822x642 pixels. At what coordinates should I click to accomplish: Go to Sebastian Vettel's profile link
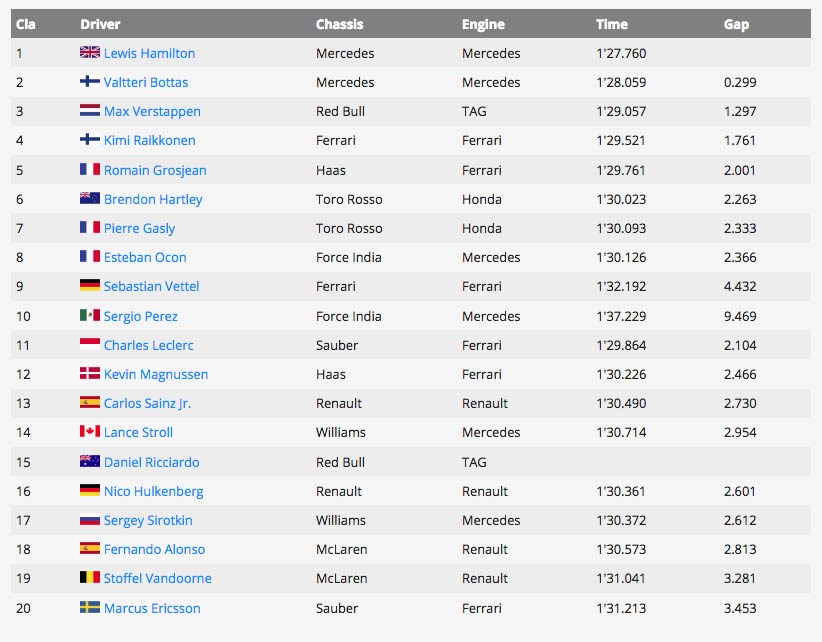(x=151, y=287)
